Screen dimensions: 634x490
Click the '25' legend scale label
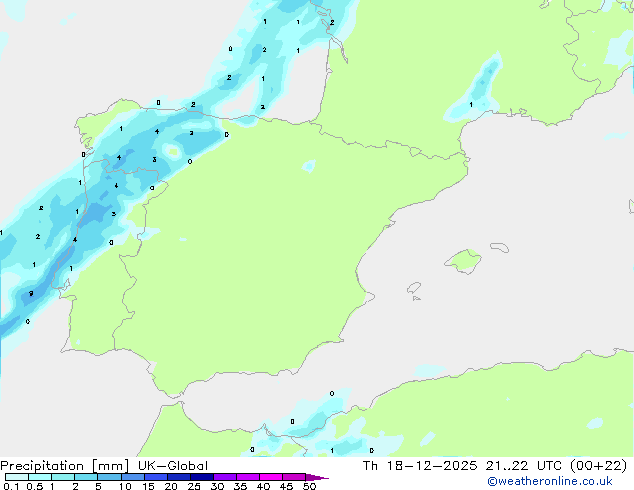[194, 486]
